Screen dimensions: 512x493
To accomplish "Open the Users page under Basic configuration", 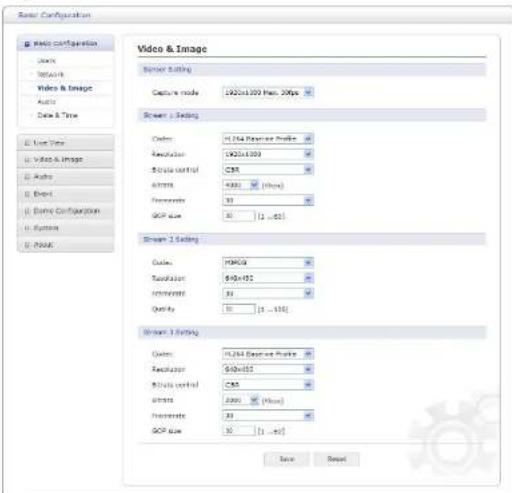I will point(46,61).
